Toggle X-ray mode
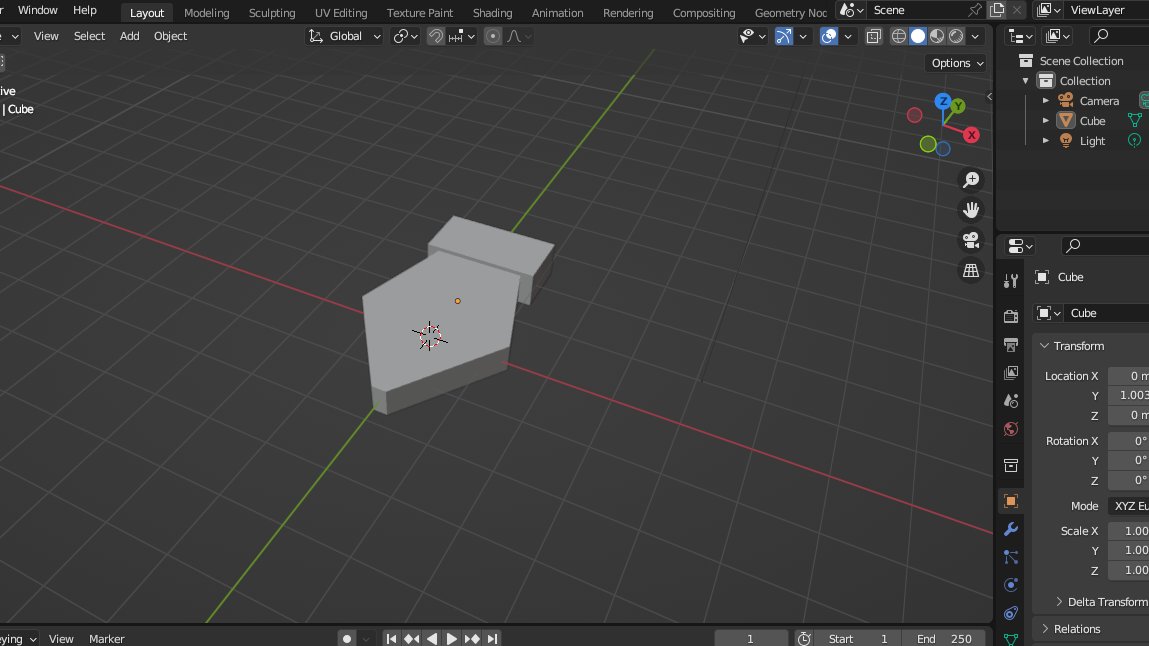Screen dimensions: 1149x646 click(873, 36)
